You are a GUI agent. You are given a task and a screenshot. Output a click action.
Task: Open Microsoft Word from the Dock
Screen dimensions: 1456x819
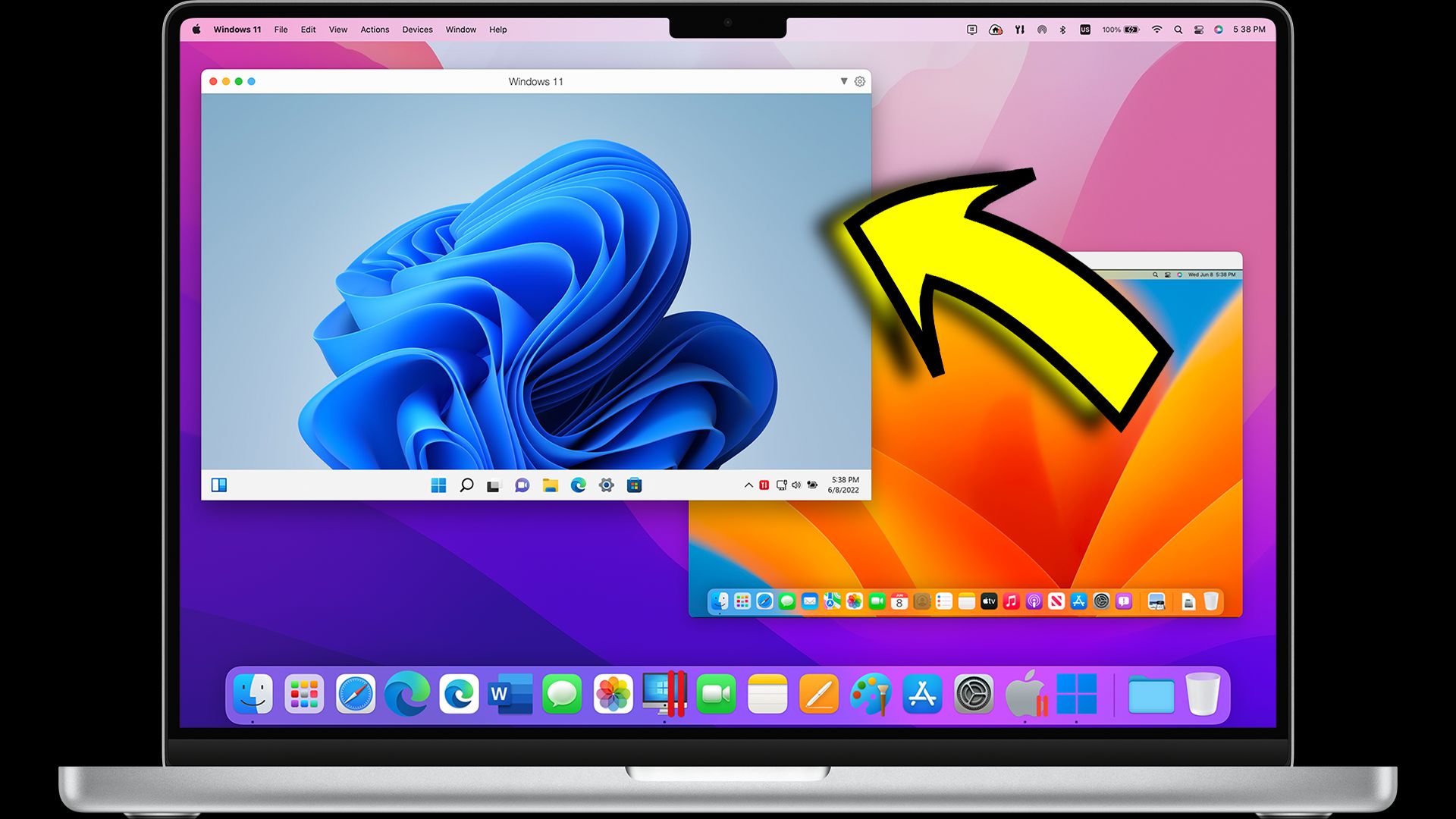pos(510,694)
